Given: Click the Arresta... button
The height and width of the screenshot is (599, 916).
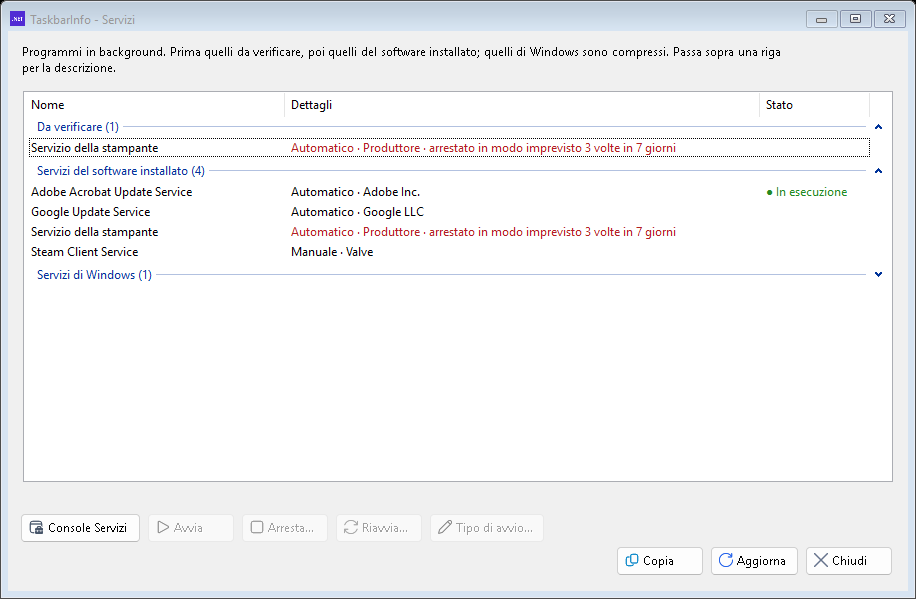Looking at the screenshot, I should (285, 528).
